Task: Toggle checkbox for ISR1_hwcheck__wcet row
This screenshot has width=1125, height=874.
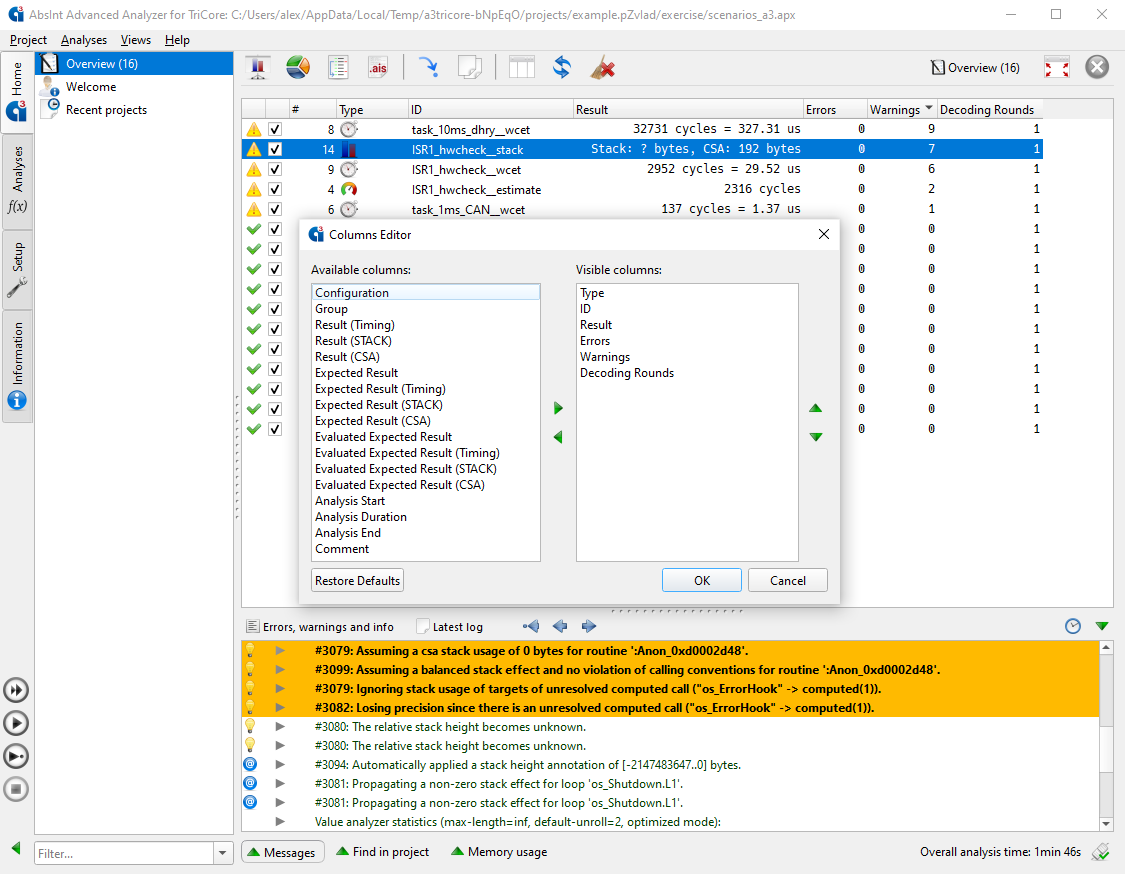Action: [275, 169]
